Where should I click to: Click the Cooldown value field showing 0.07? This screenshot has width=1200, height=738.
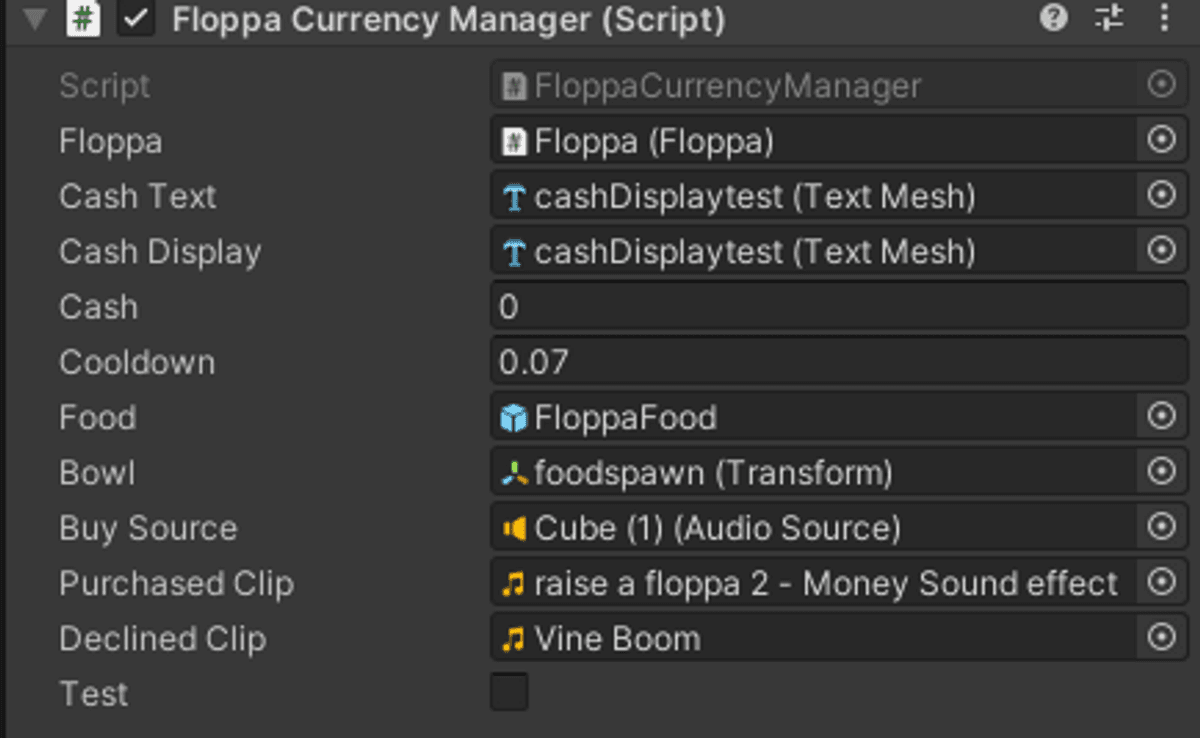point(839,361)
